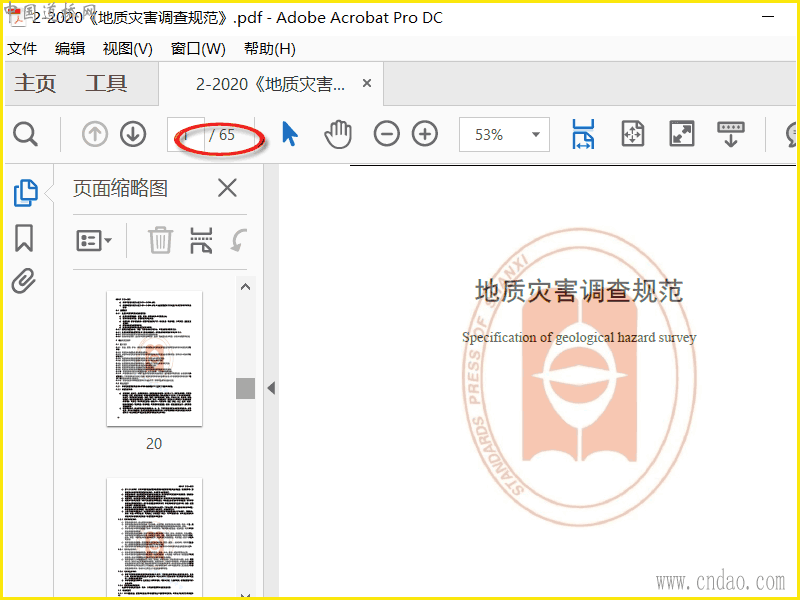Enter full screen mode icon

pyautogui.click(x=682, y=134)
